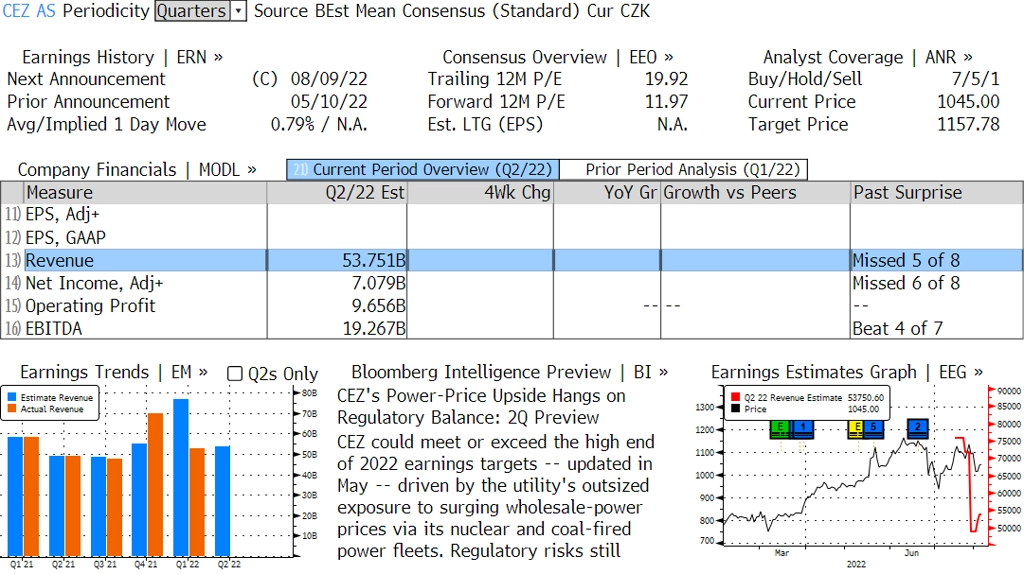The width and height of the screenshot is (1024, 574).
Task: Click the Est. LTG (EPS) N.A. value
Action: [672, 125]
